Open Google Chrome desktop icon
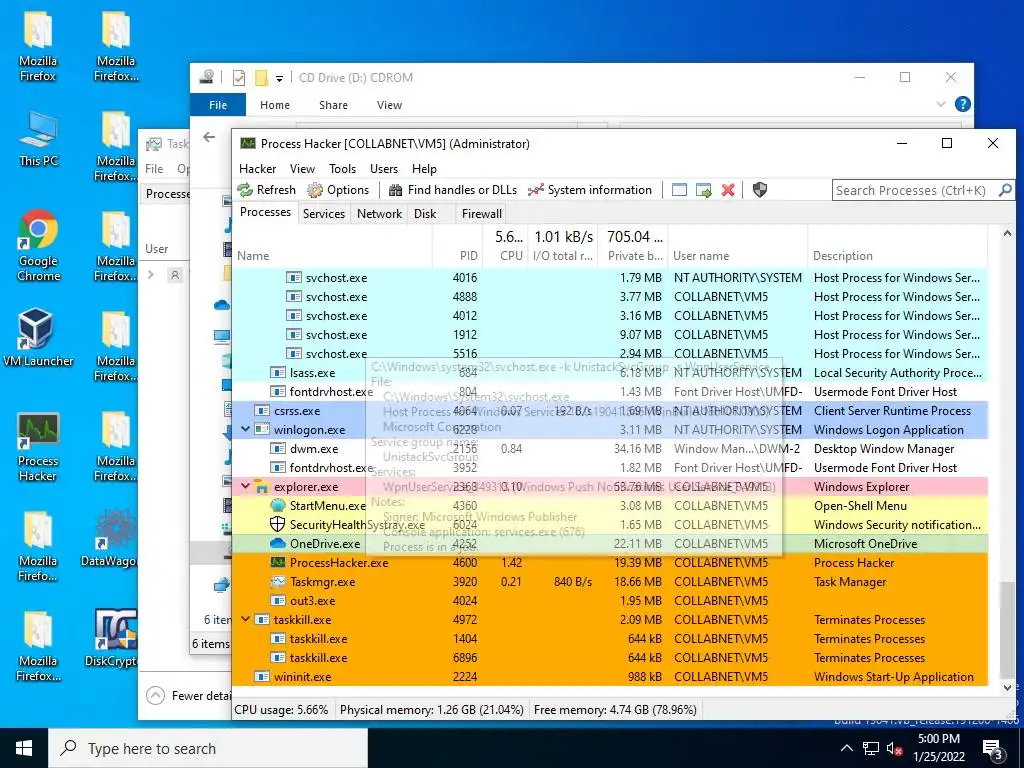The image size is (1024, 768). coord(38,245)
